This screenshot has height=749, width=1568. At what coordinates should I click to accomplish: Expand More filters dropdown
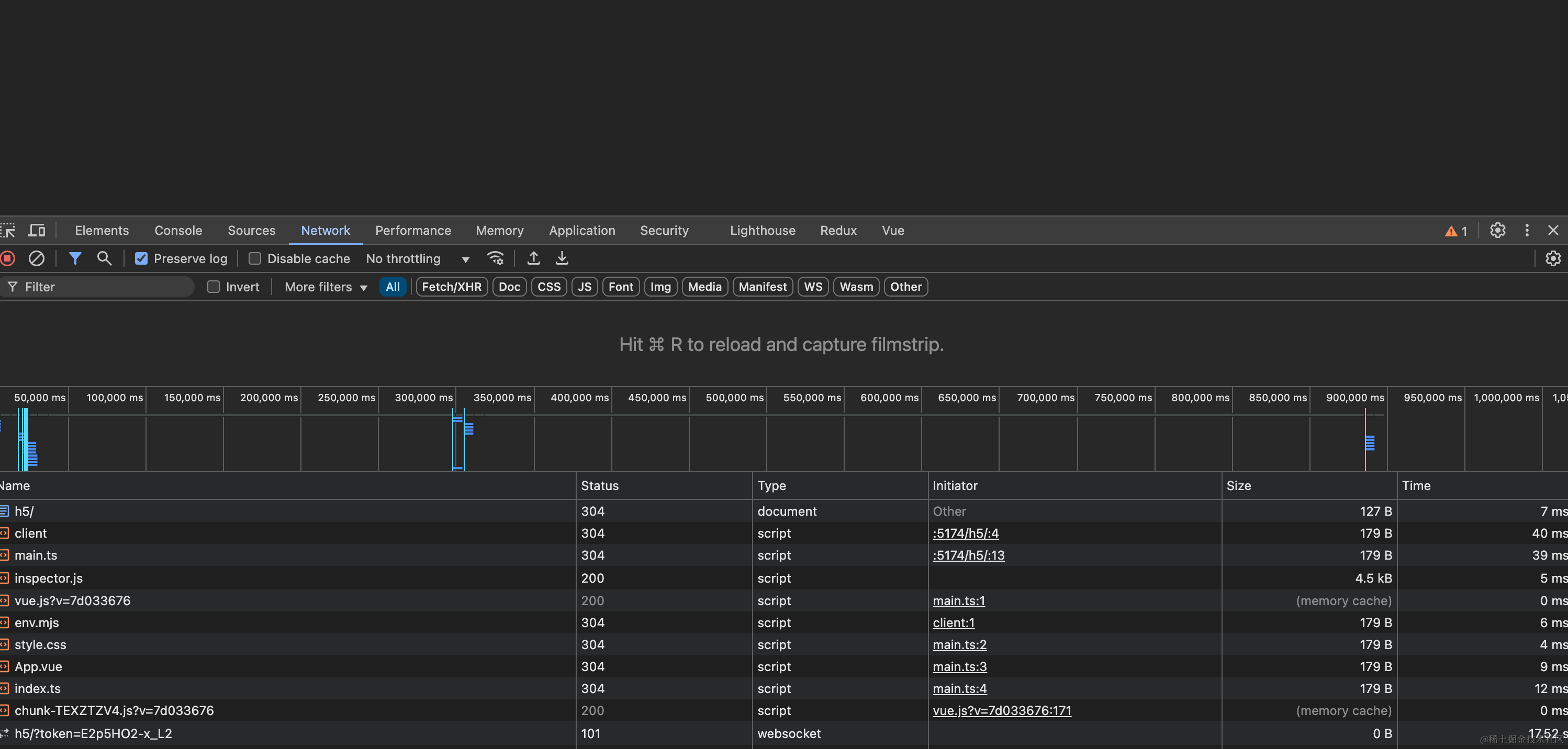(326, 287)
